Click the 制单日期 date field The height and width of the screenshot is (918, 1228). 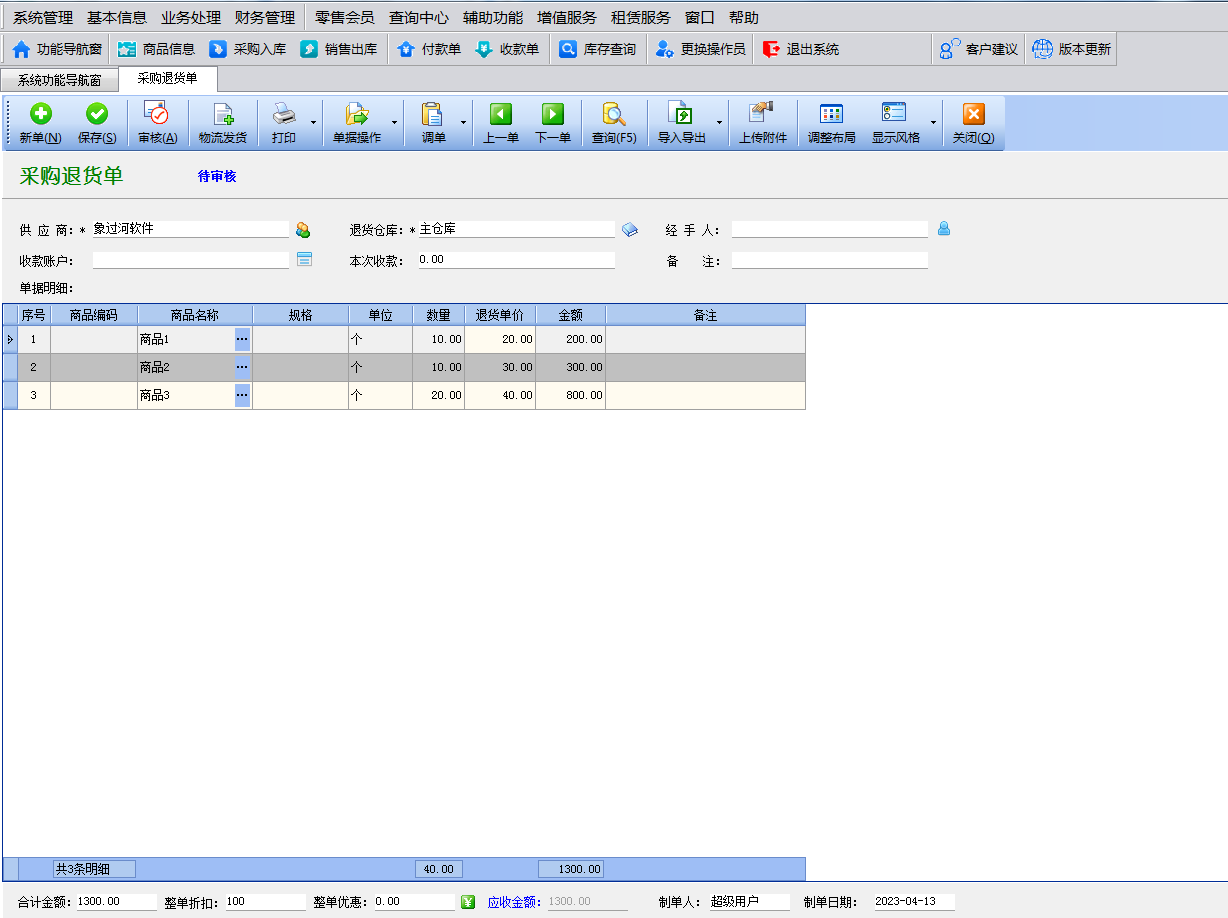(x=914, y=902)
